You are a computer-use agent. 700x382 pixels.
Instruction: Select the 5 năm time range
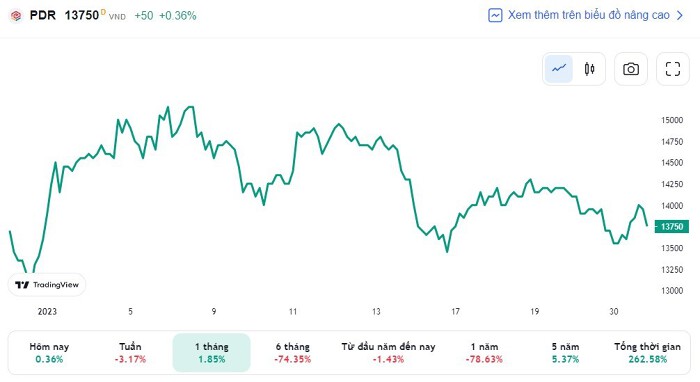coord(565,353)
